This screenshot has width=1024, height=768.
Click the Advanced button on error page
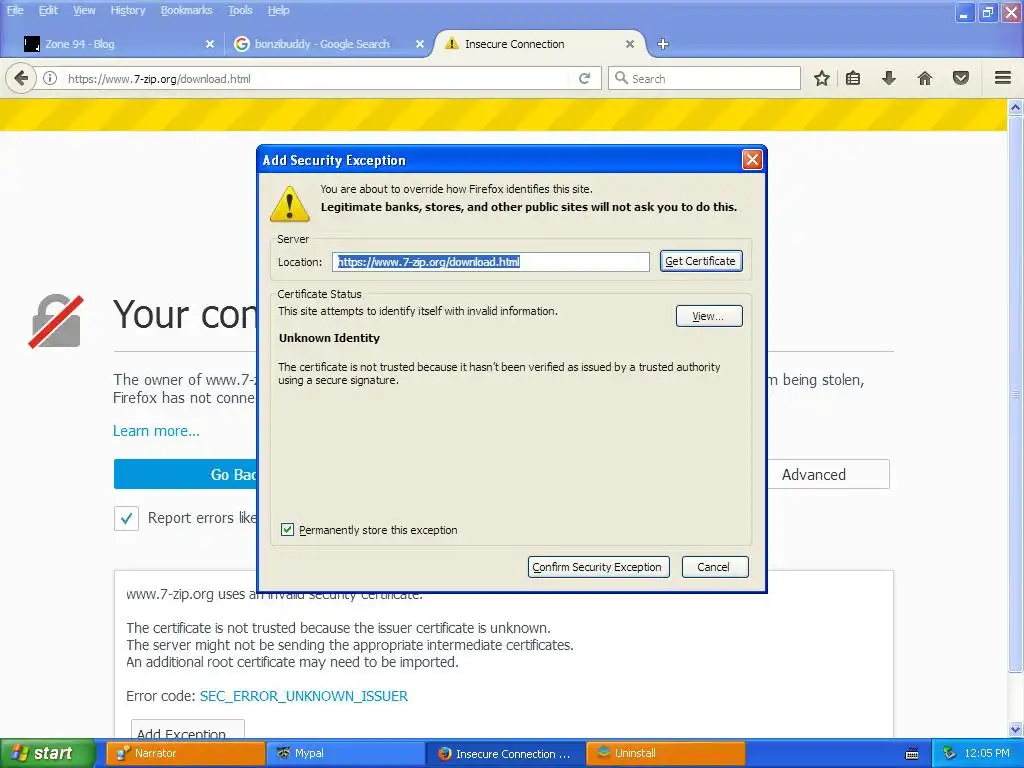[828, 474]
